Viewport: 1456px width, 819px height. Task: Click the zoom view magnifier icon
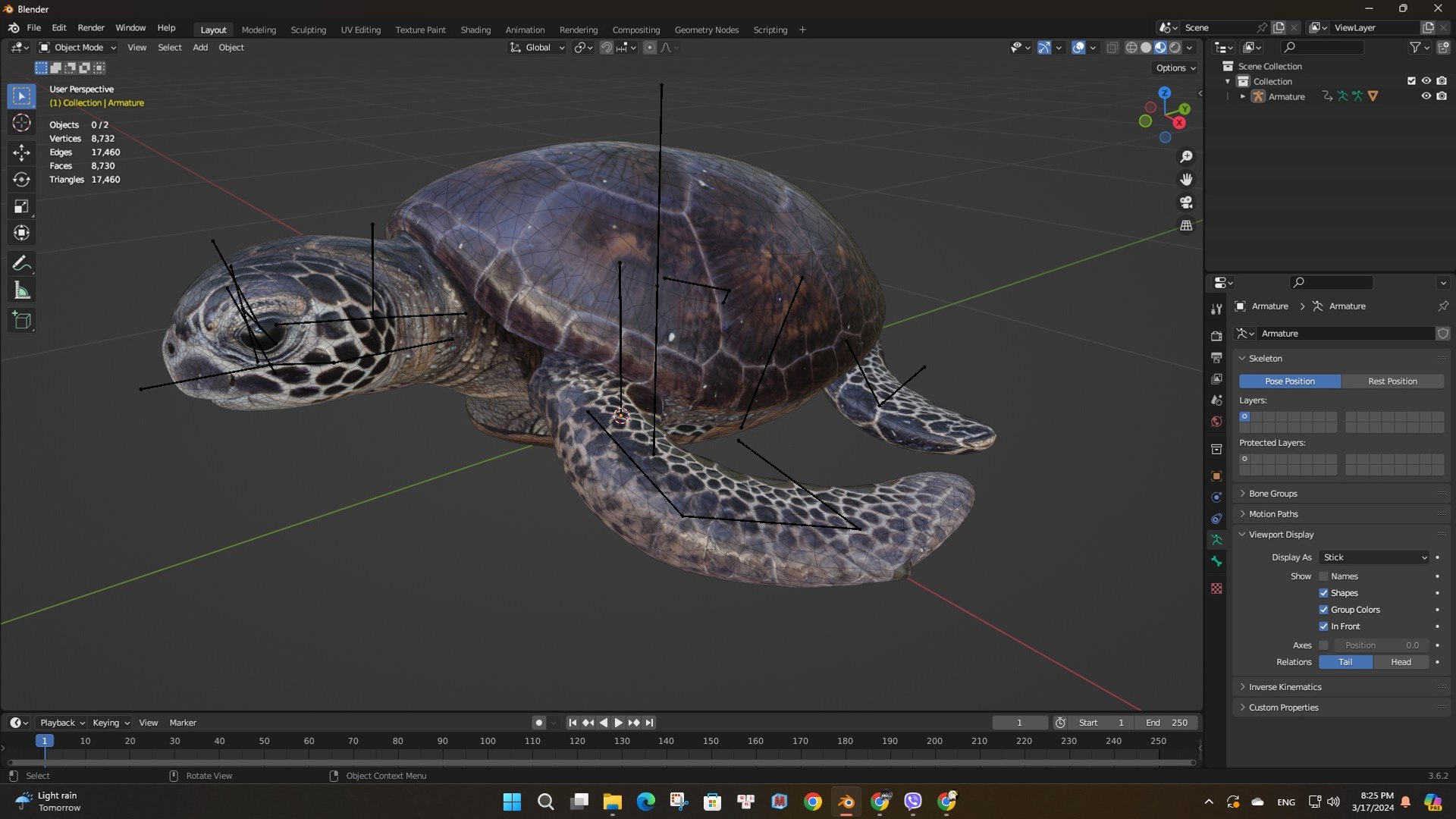1186,157
